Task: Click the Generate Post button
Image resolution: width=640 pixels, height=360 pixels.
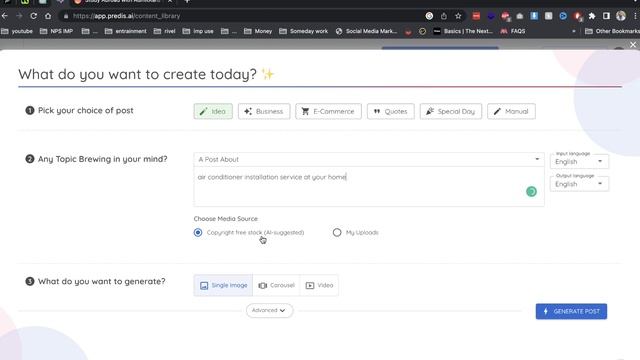Action: [x=571, y=311]
